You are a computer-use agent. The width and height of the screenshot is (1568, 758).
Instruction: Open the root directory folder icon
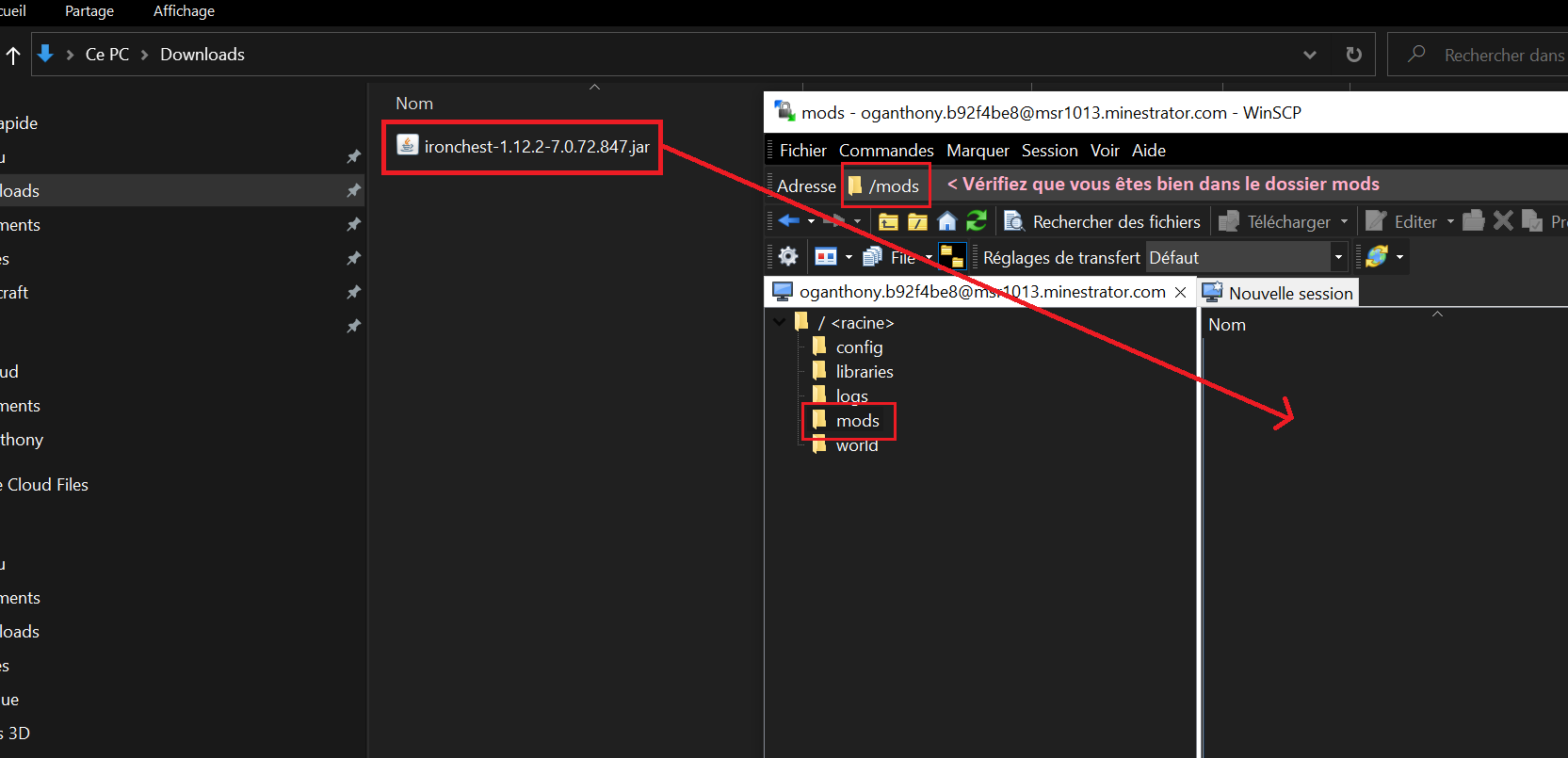click(x=918, y=221)
